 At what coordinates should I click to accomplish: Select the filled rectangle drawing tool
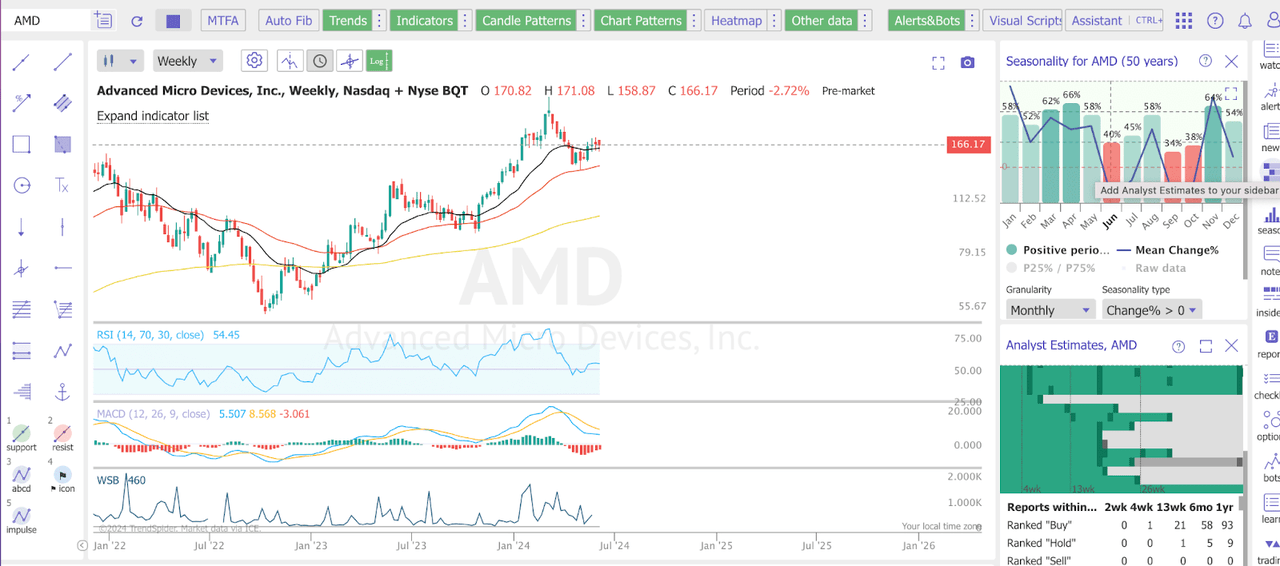tap(63, 144)
